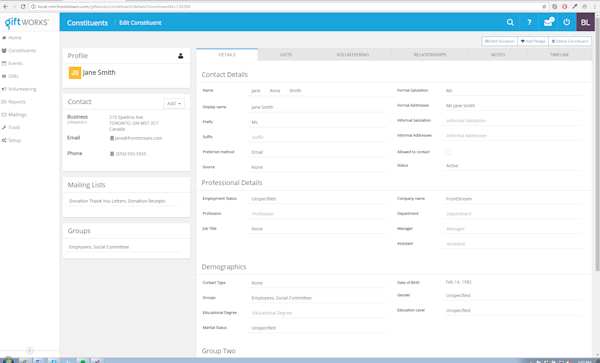This screenshot has height=363, width=600.
Task: Open Mailings in the sidebar
Action: (17, 115)
